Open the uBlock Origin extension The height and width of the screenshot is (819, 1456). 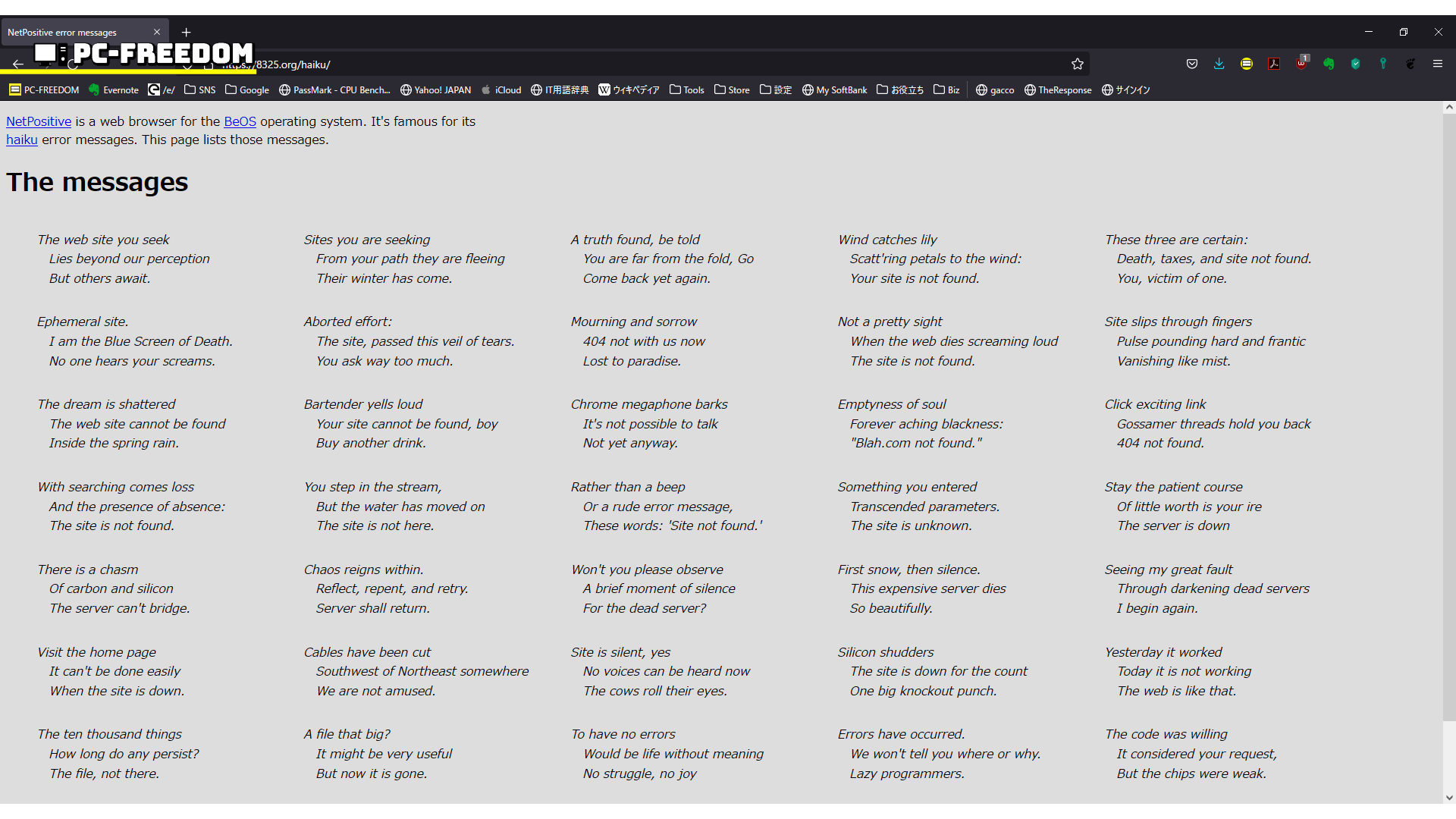point(1301,63)
